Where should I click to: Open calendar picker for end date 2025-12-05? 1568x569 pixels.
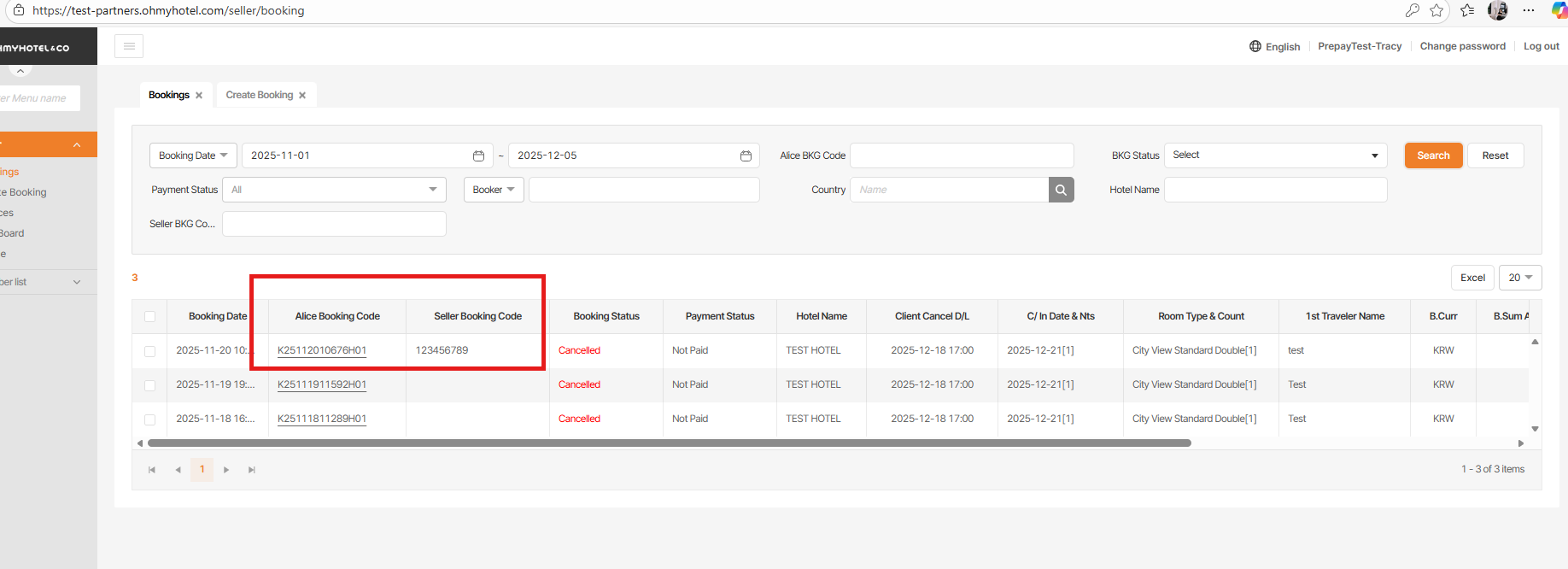pos(746,155)
